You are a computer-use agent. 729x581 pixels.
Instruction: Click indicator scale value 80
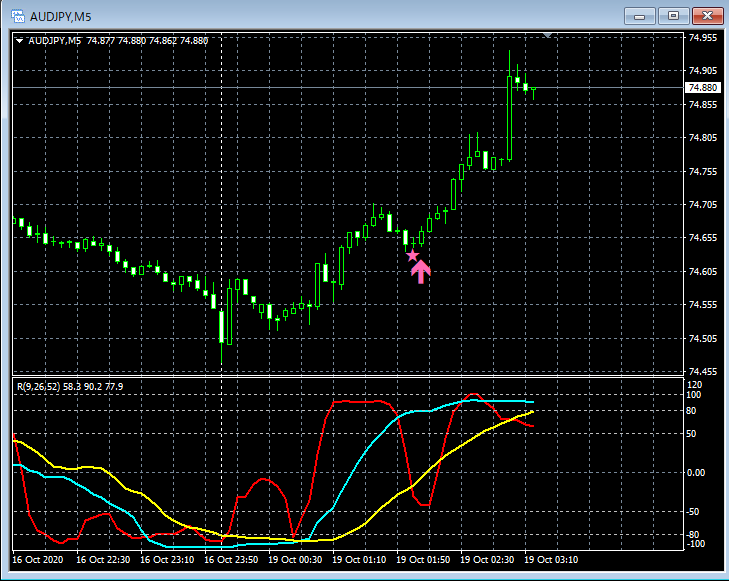coord(691,411)
